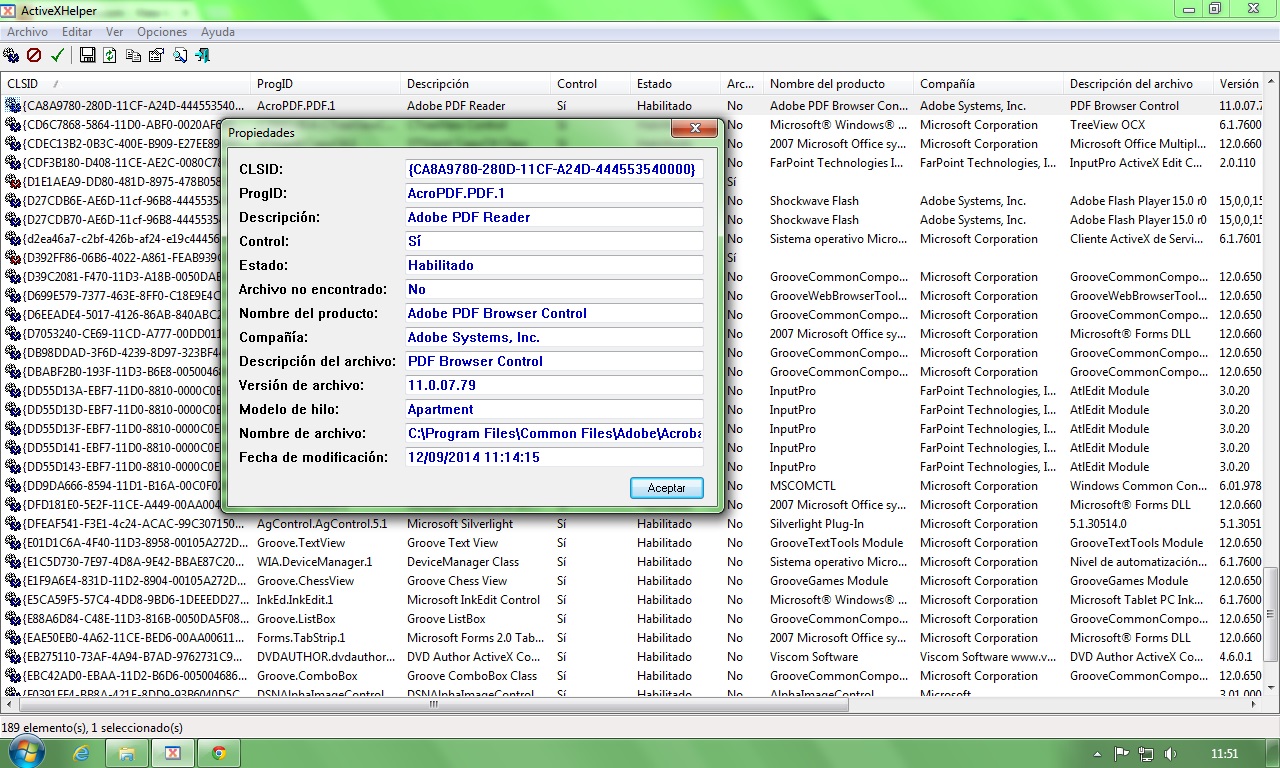Select the Groove.TextView ProgID cell

tap(301, 543)
